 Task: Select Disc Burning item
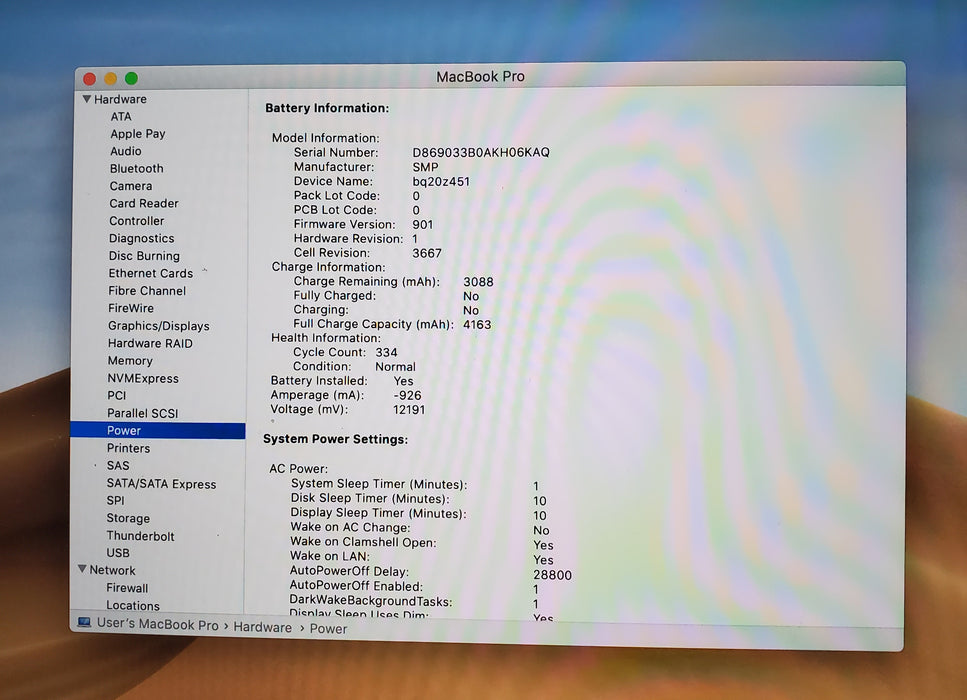coord(144,255)
